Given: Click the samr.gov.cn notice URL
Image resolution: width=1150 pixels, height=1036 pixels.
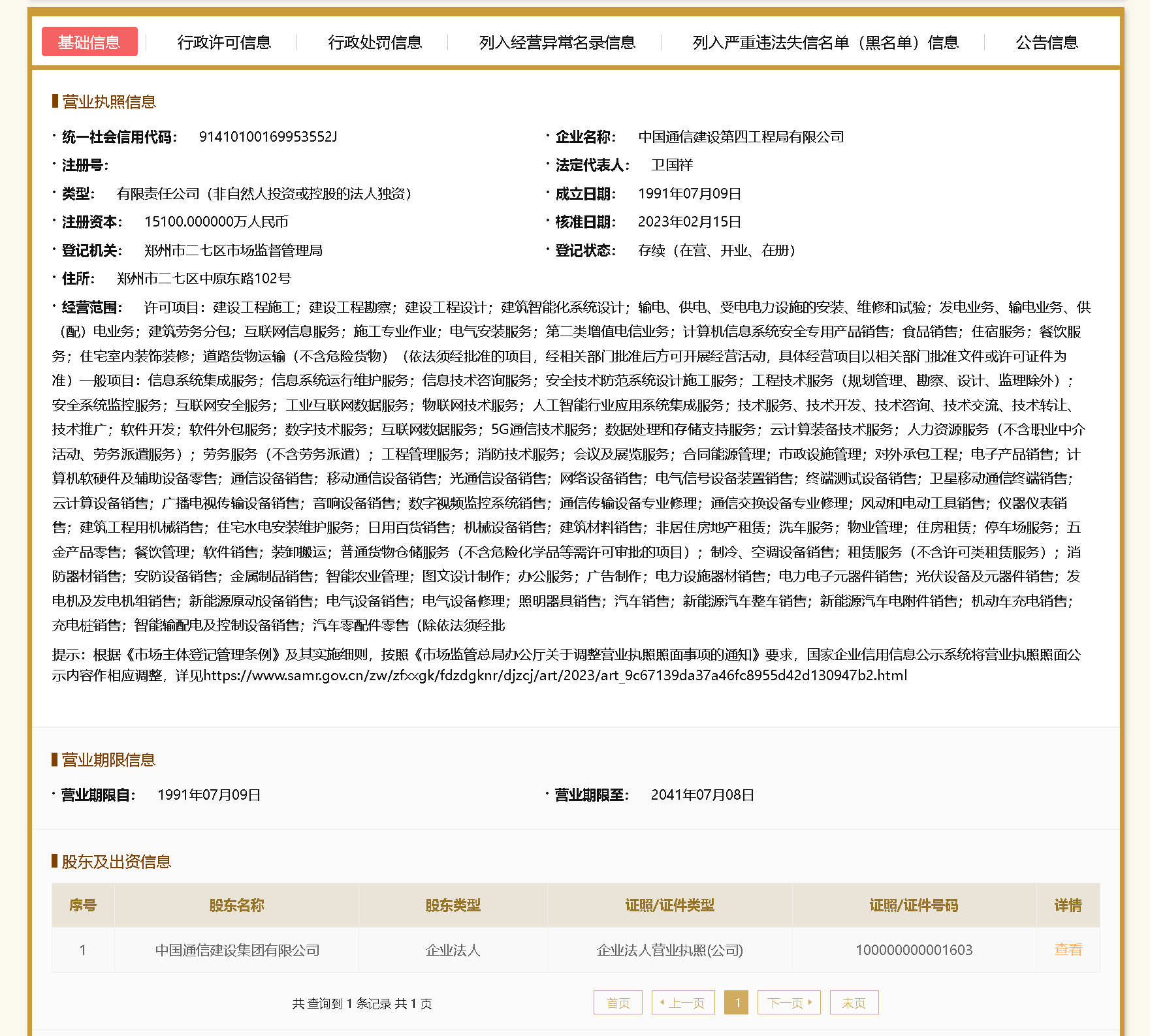Looking at the screenshot, I should tap(556, 676).
